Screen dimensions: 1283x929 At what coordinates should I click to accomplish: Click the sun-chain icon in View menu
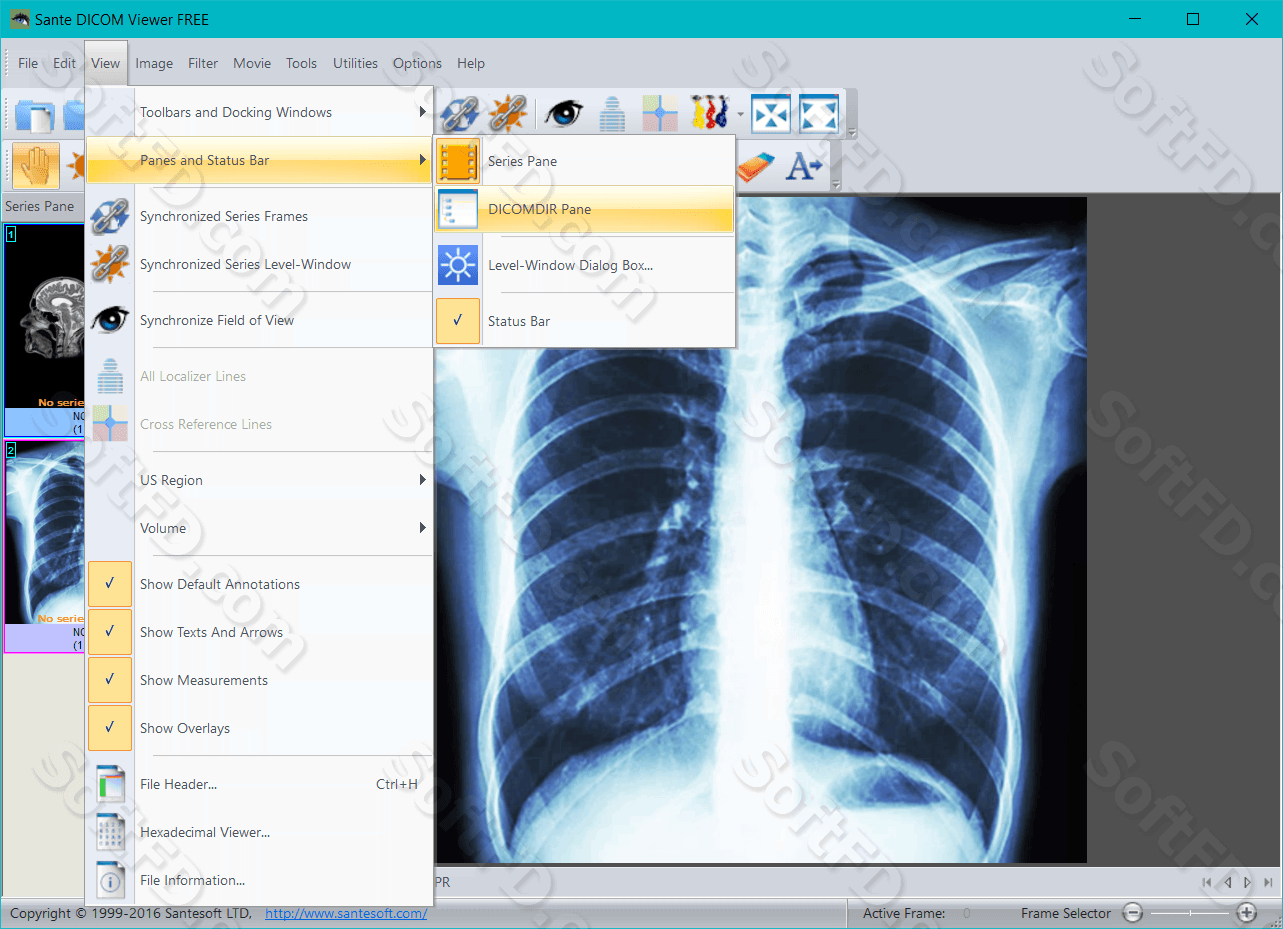[x=110, y=264]
